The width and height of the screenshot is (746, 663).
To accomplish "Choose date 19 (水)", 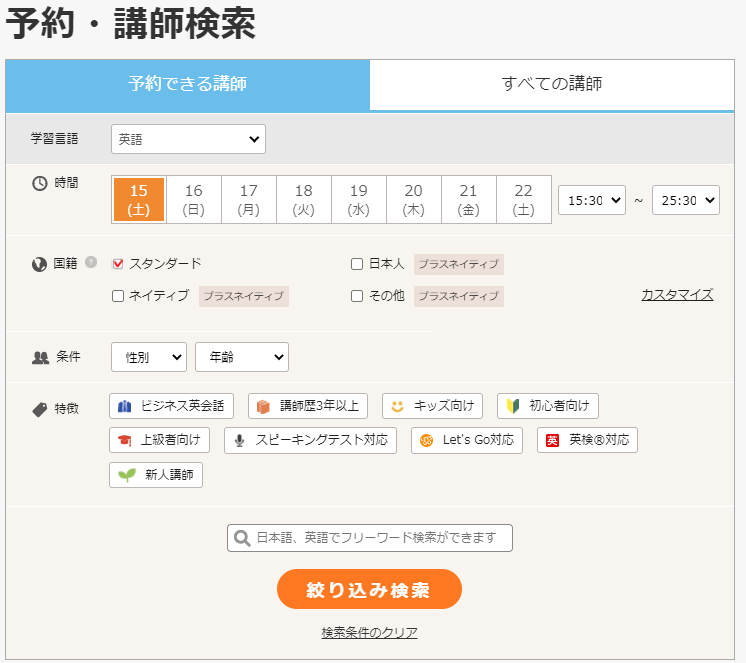I will click(x=359, y=200).
